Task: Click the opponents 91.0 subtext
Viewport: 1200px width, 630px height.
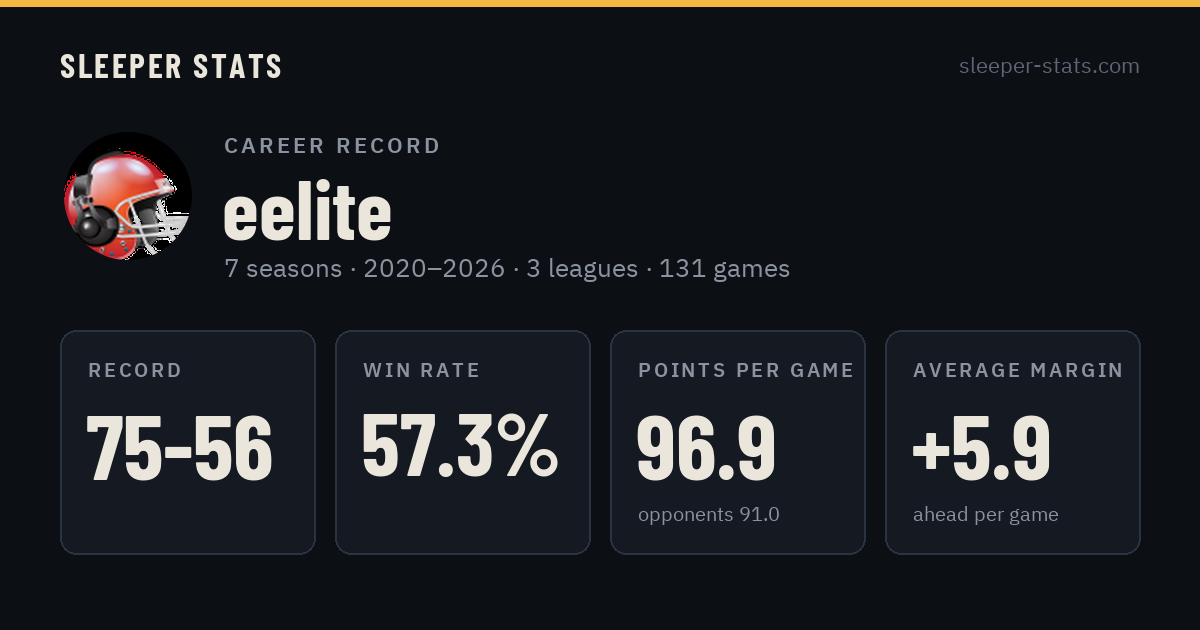Action: click(x=709, y=515)
